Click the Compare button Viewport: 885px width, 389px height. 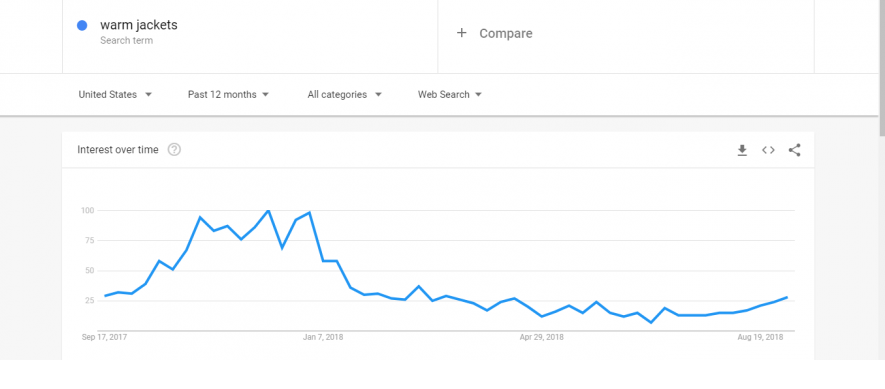click(494, 33)
